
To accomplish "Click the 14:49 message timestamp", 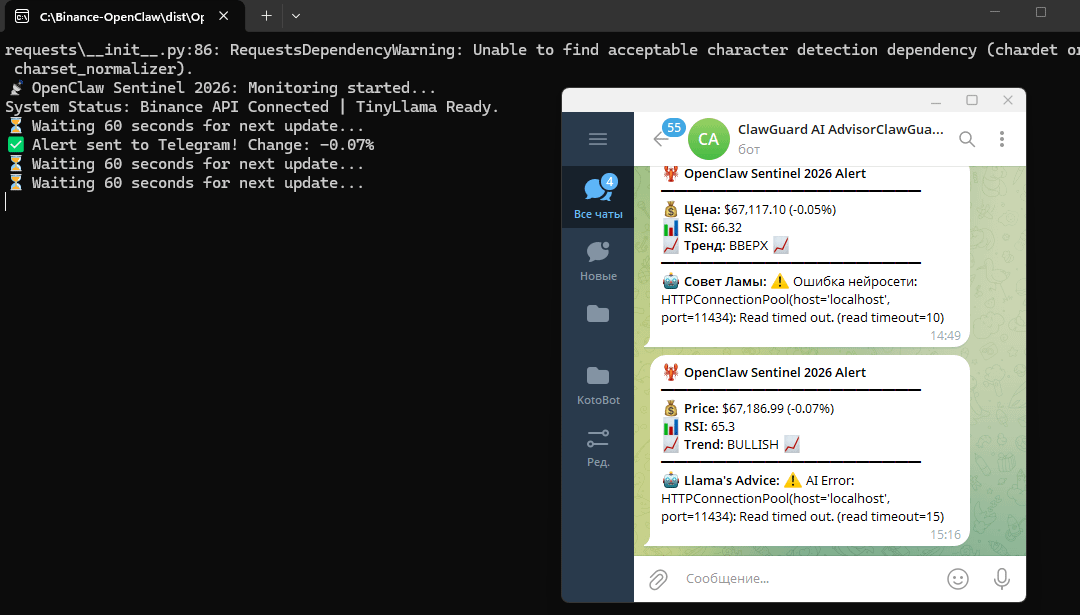I will (x=945, y=335).
